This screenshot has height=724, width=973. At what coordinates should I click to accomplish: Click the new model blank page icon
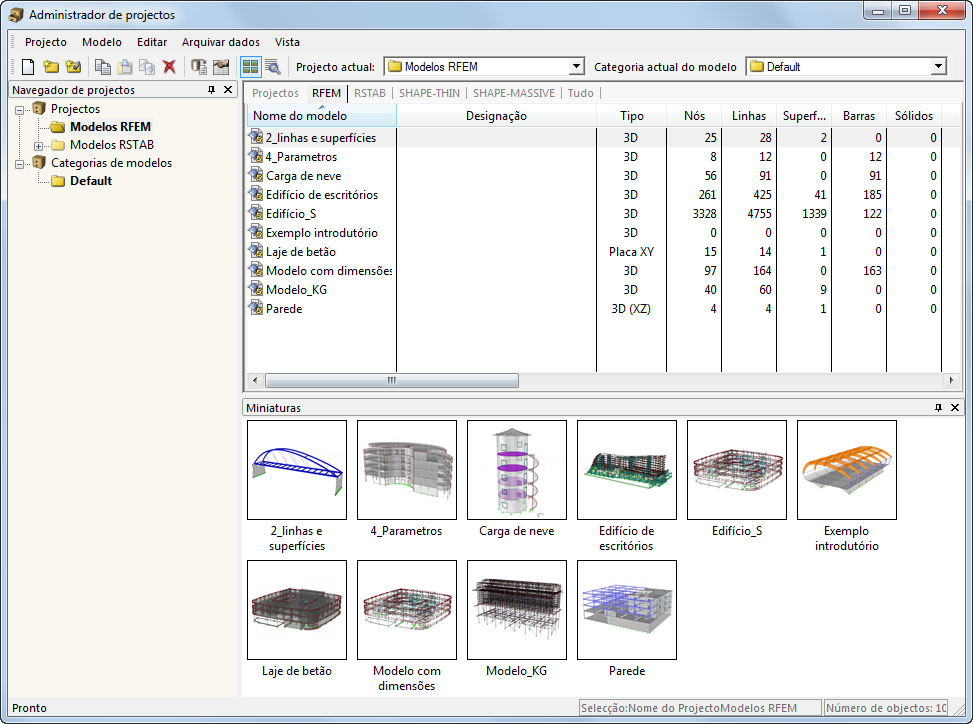tap(28, 66)
